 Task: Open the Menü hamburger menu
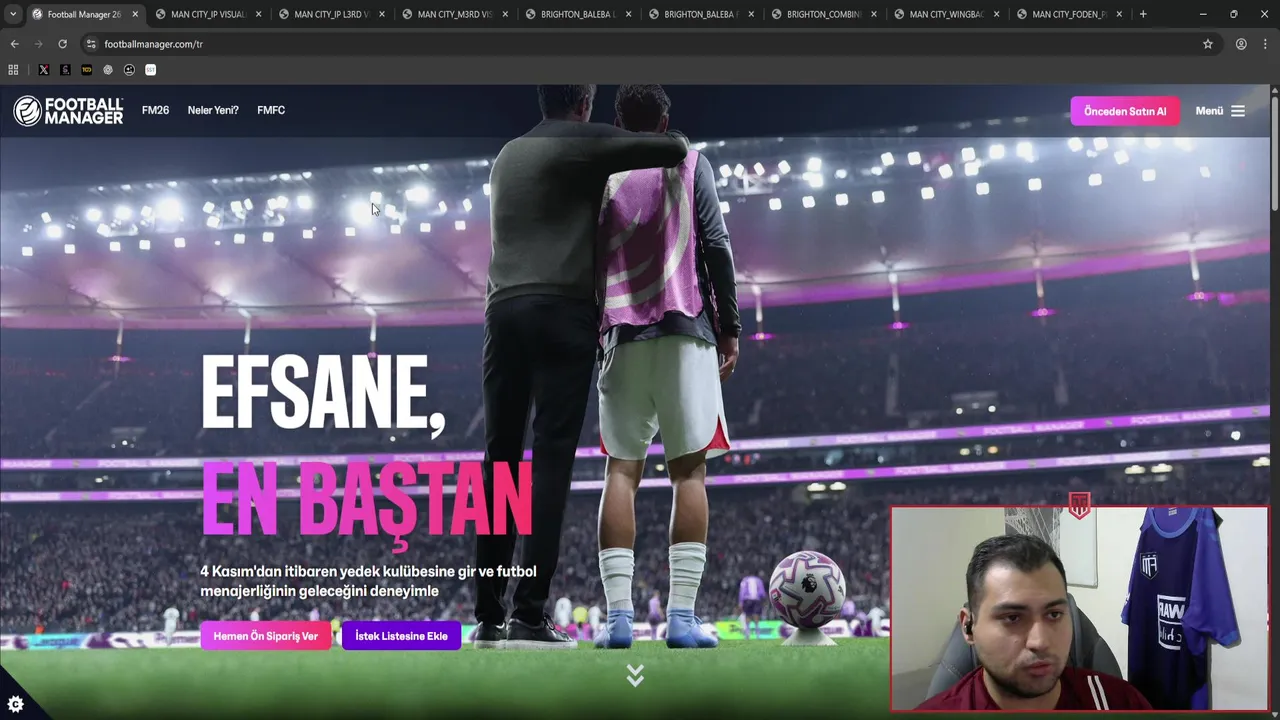coord(1220,111)
